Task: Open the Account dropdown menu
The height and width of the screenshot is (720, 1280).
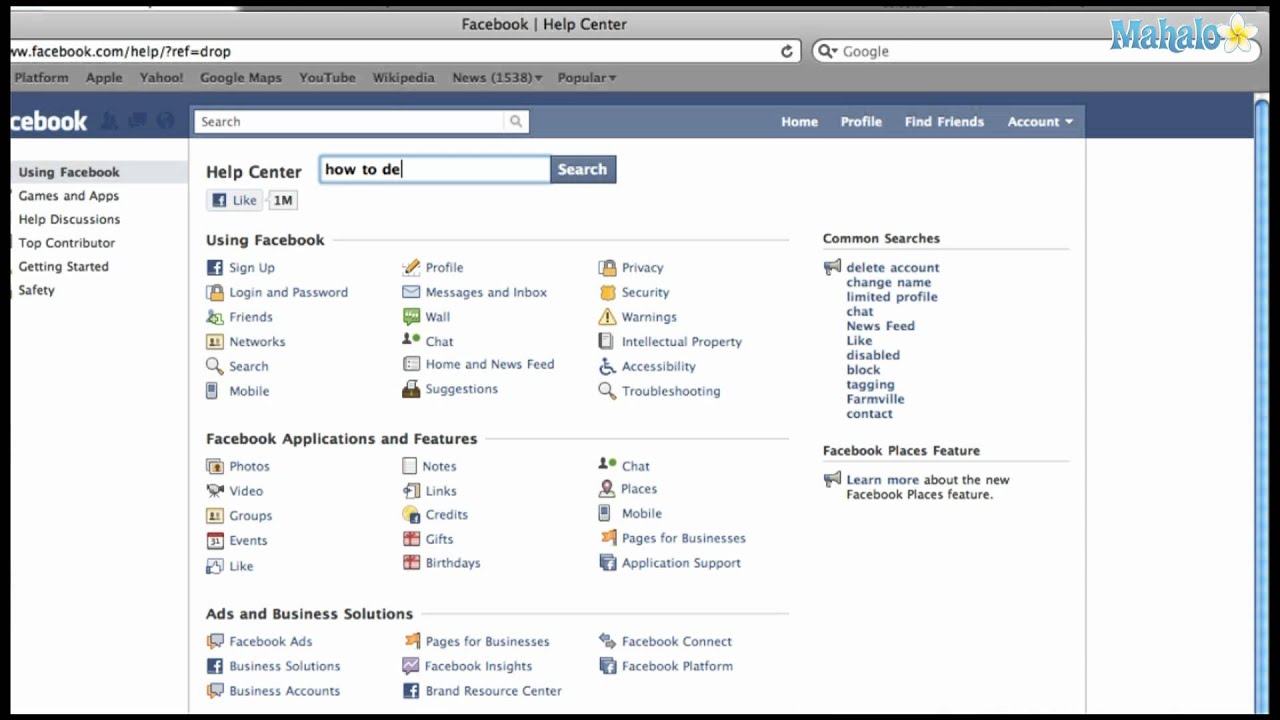Action: 1040,121
